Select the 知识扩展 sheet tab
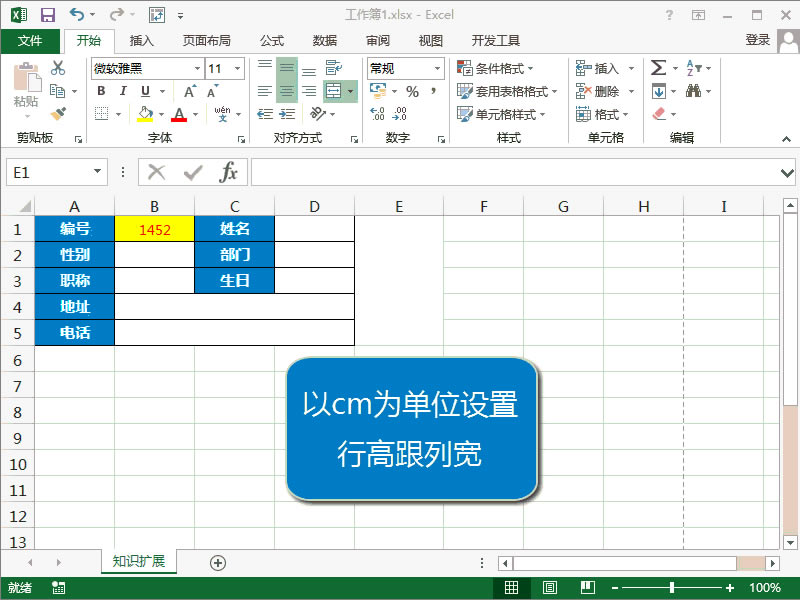Screen dimensions: 800x600 (x=138, y=563)
